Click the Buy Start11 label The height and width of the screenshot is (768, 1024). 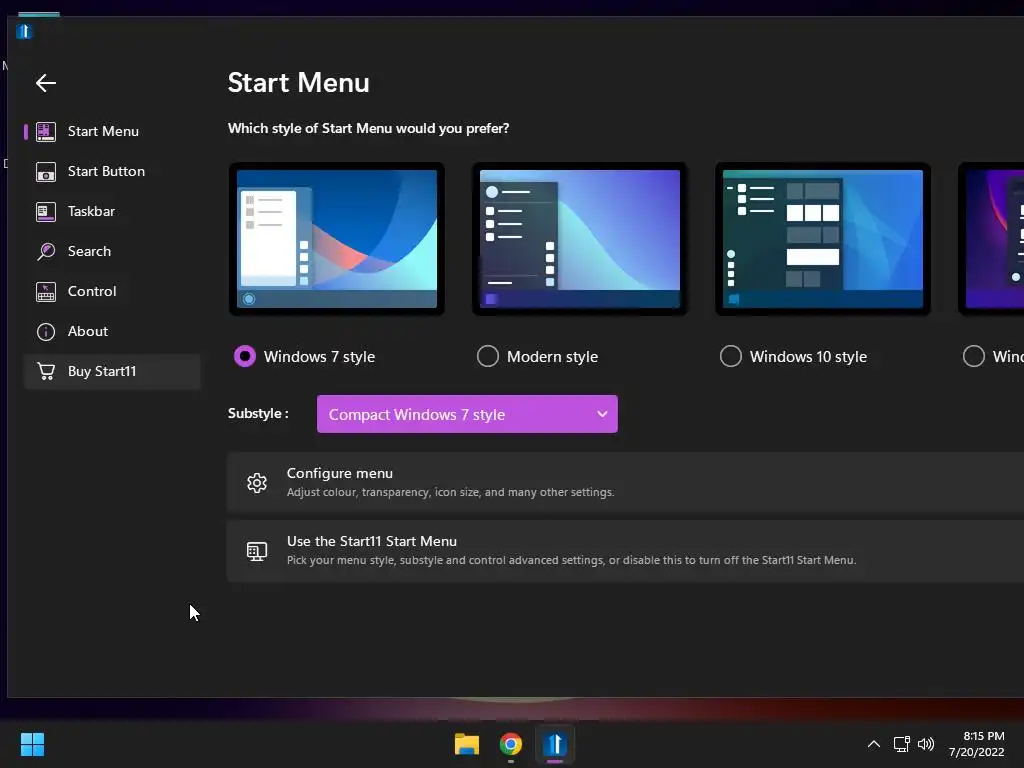[x=102, y=372]
